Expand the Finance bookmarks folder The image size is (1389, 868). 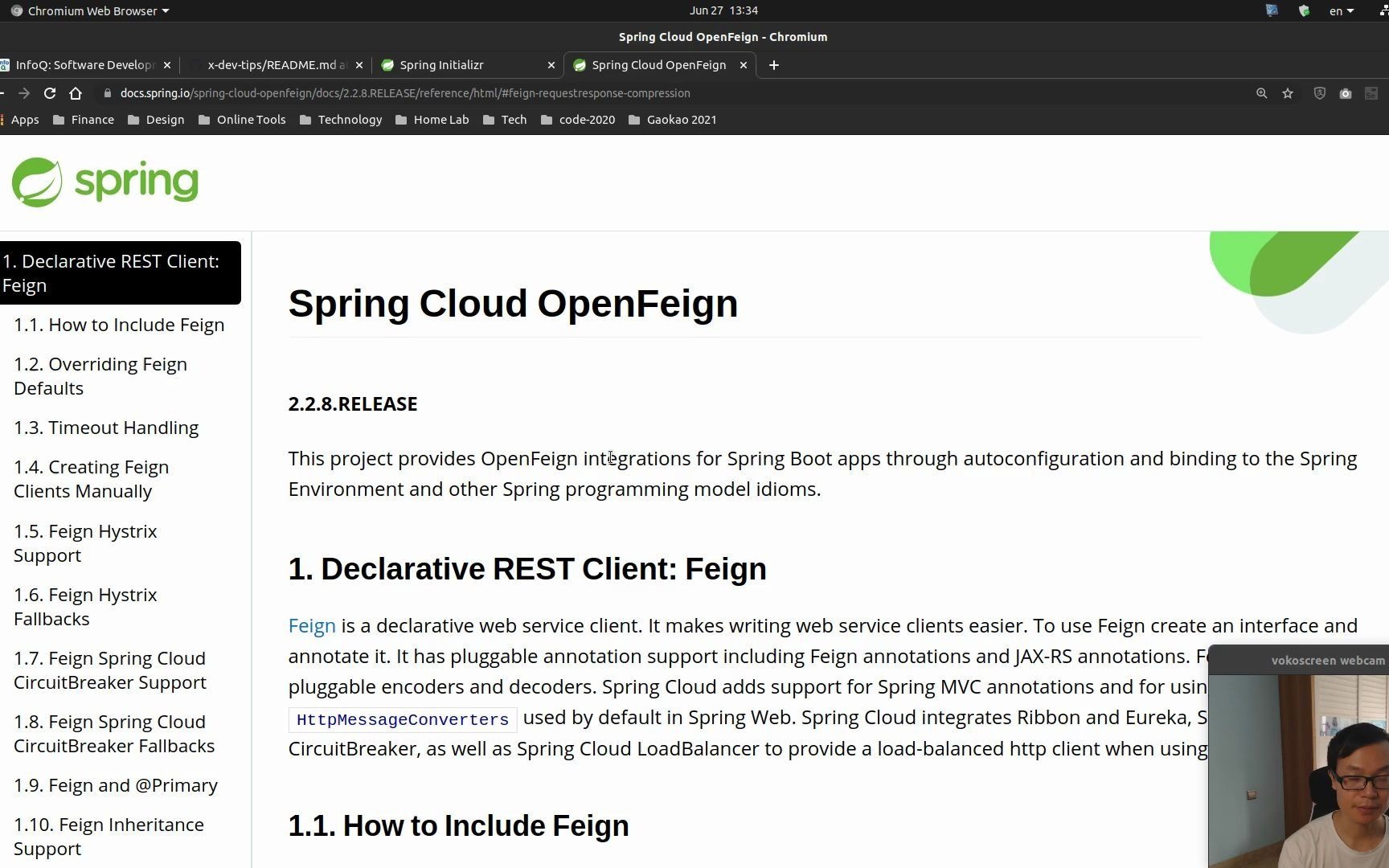click(83, 119)
